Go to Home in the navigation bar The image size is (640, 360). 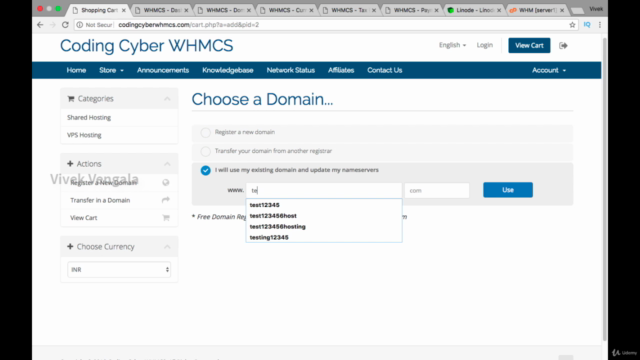(76, 70)
